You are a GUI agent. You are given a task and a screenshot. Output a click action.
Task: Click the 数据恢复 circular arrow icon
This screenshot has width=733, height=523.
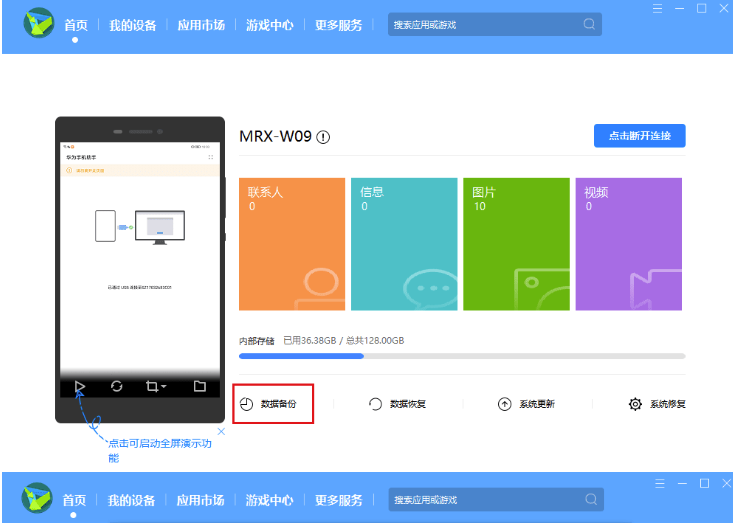pyautogui.click(x=375, y=404)
